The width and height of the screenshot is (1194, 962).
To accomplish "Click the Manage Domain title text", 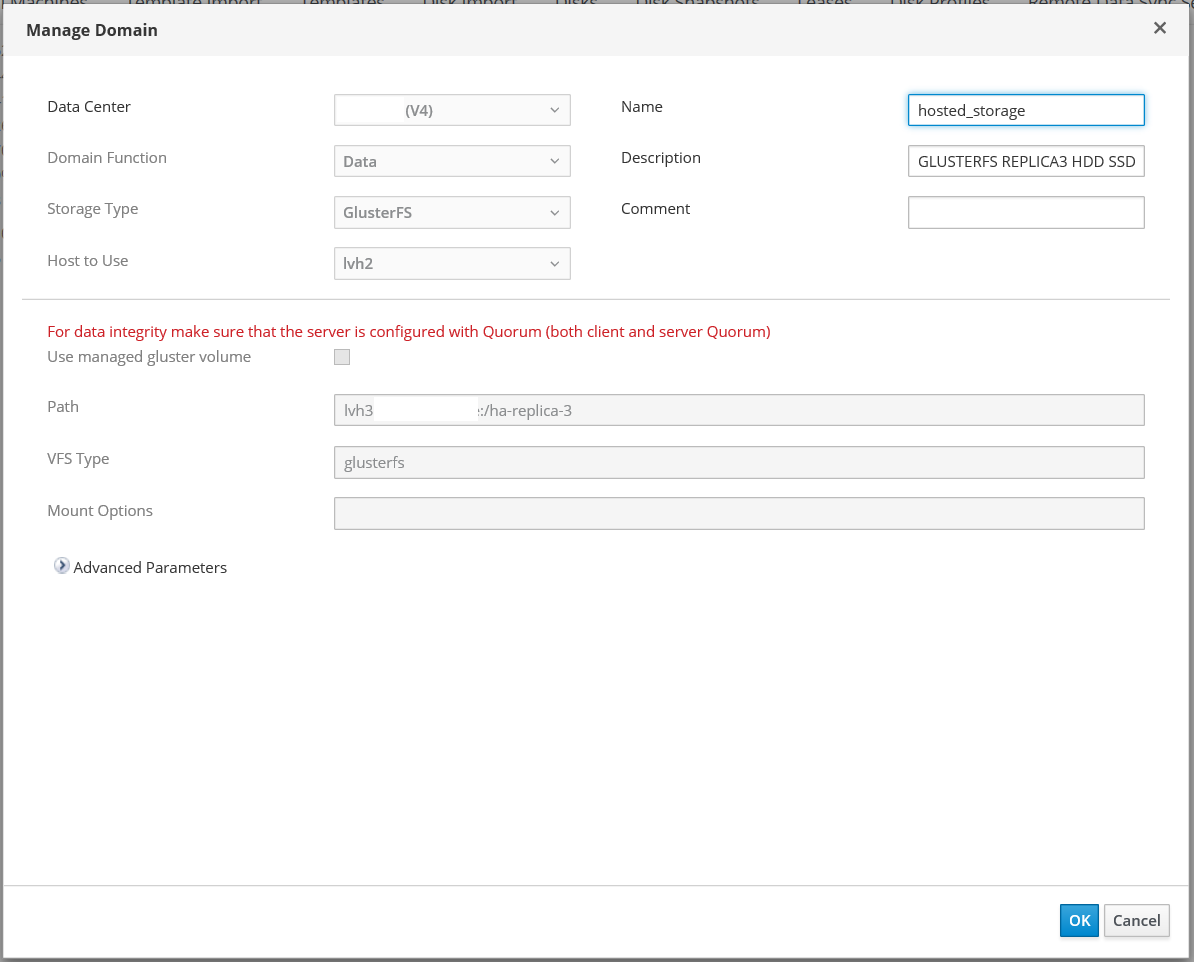I will [92, 30].
